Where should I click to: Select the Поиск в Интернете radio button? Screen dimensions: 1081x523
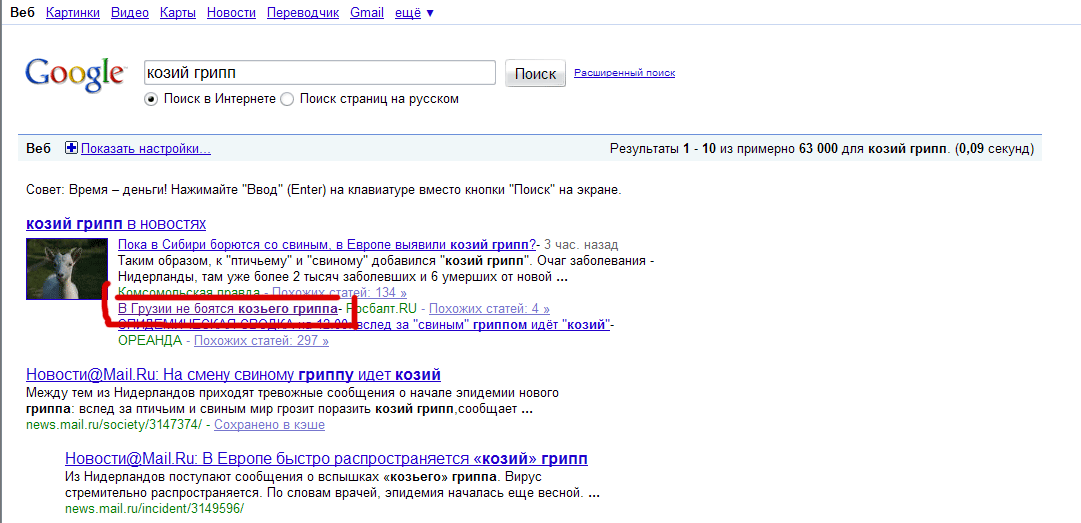coord(151,99)
